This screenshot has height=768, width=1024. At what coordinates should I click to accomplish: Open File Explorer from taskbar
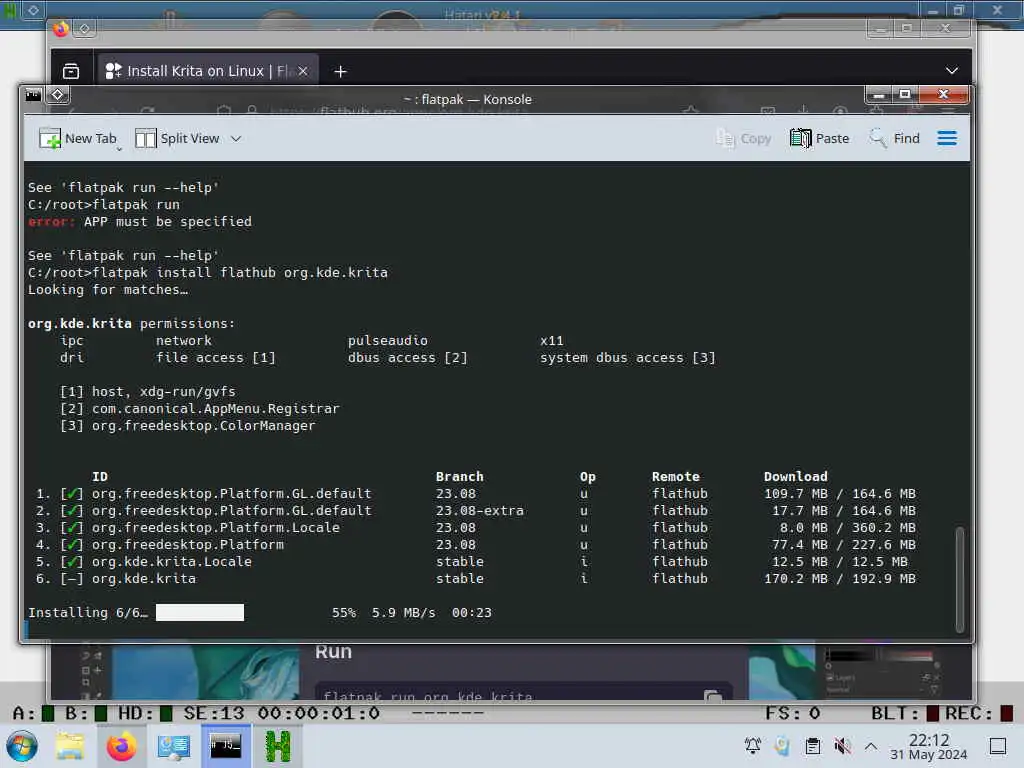point(70,746)
